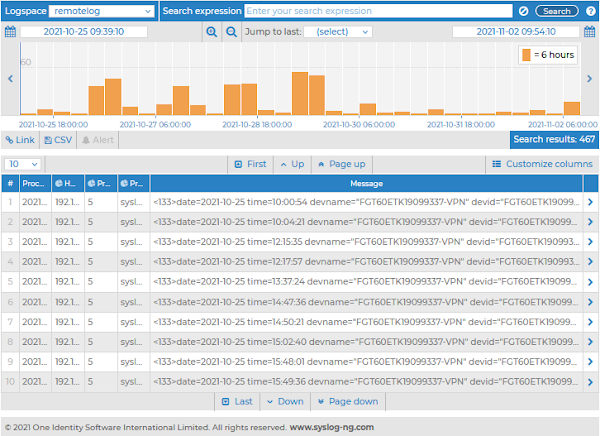Image resolution: width=600 pixels, height=436 pixels.
Task: Clear the search expression
Action: 523,11
